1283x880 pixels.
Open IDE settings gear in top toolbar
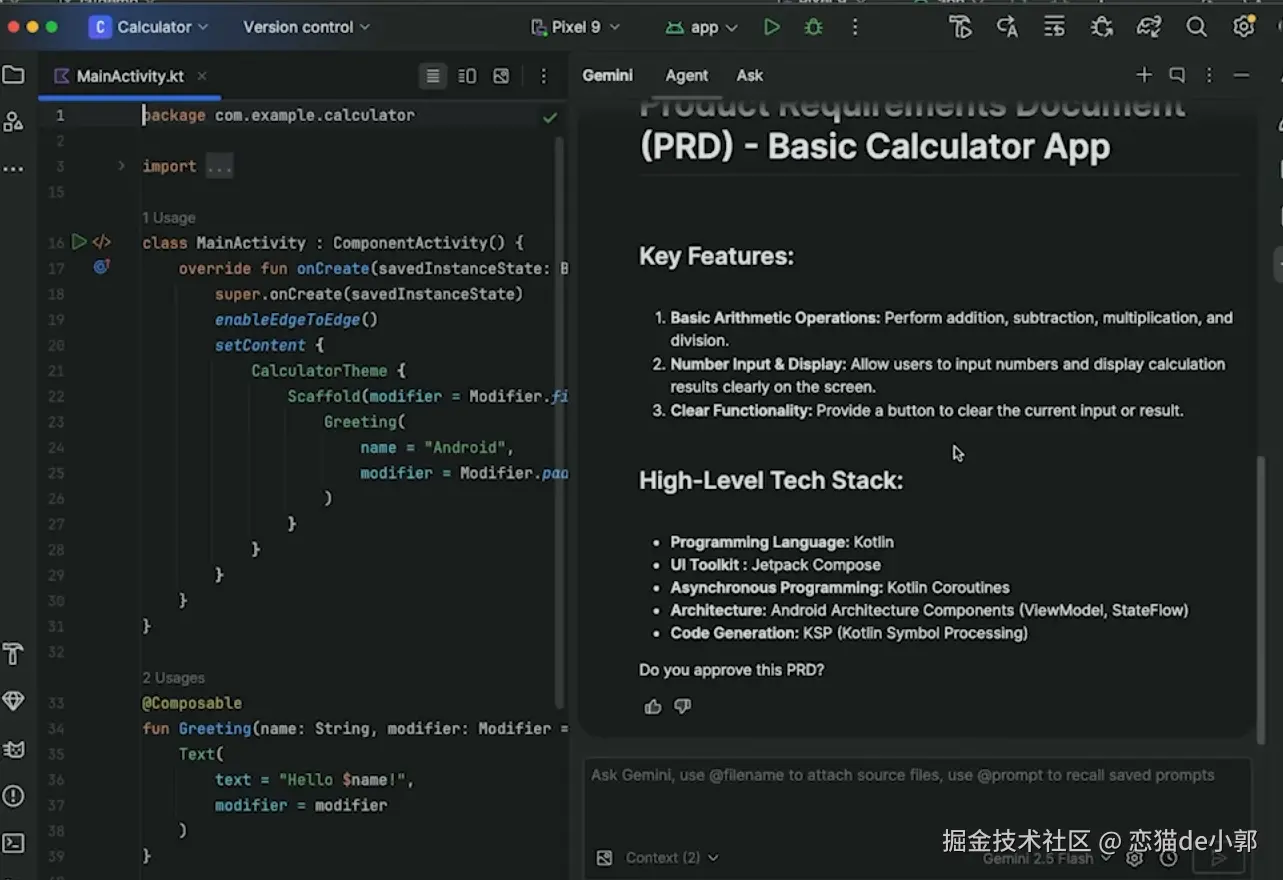1244,27
